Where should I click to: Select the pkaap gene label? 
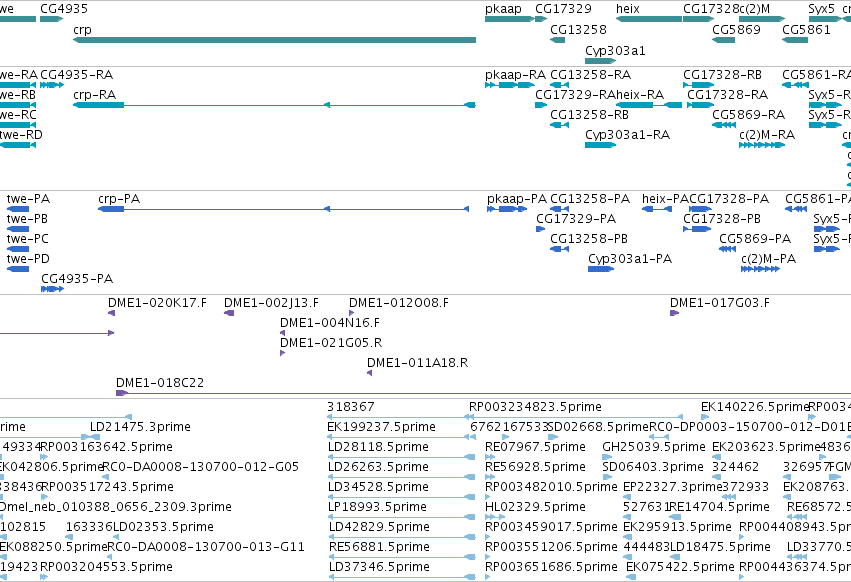(x=503, y=9)
